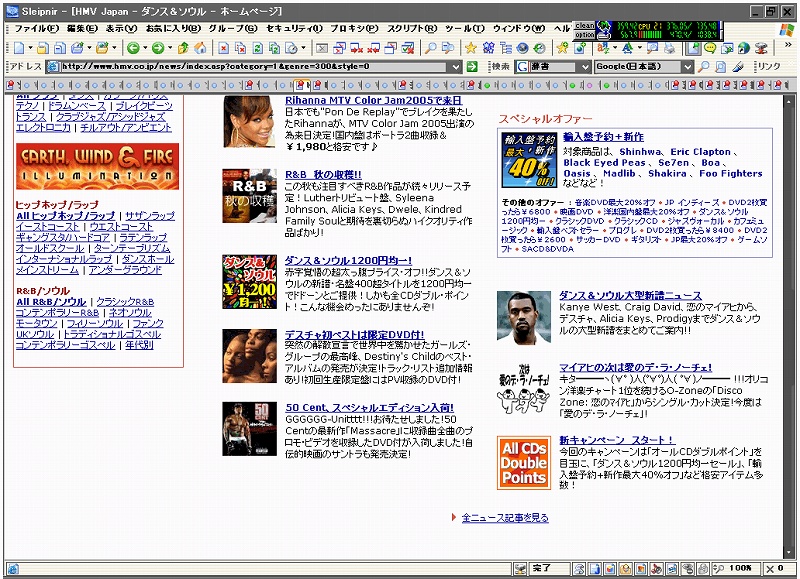Click the highlighter pen icon in search bar

(738, 66)
